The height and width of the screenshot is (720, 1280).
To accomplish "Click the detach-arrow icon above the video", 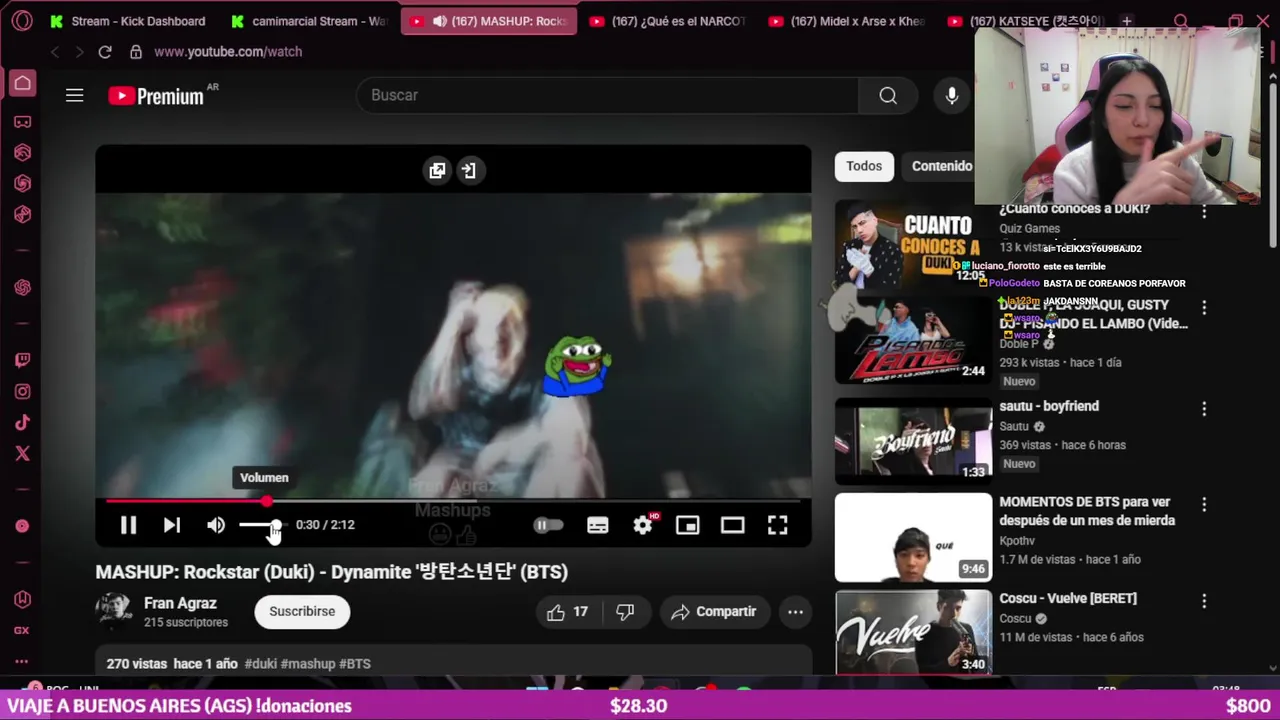I will [468, 170].
